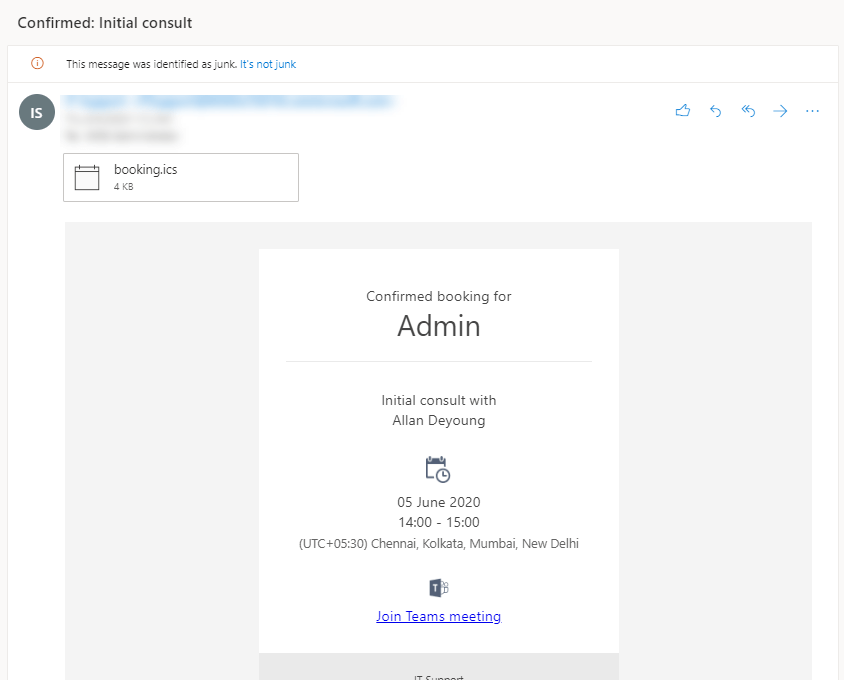Click the Reply arrow icon
Screen dimensions: 844x680
[x=715, y=111]
